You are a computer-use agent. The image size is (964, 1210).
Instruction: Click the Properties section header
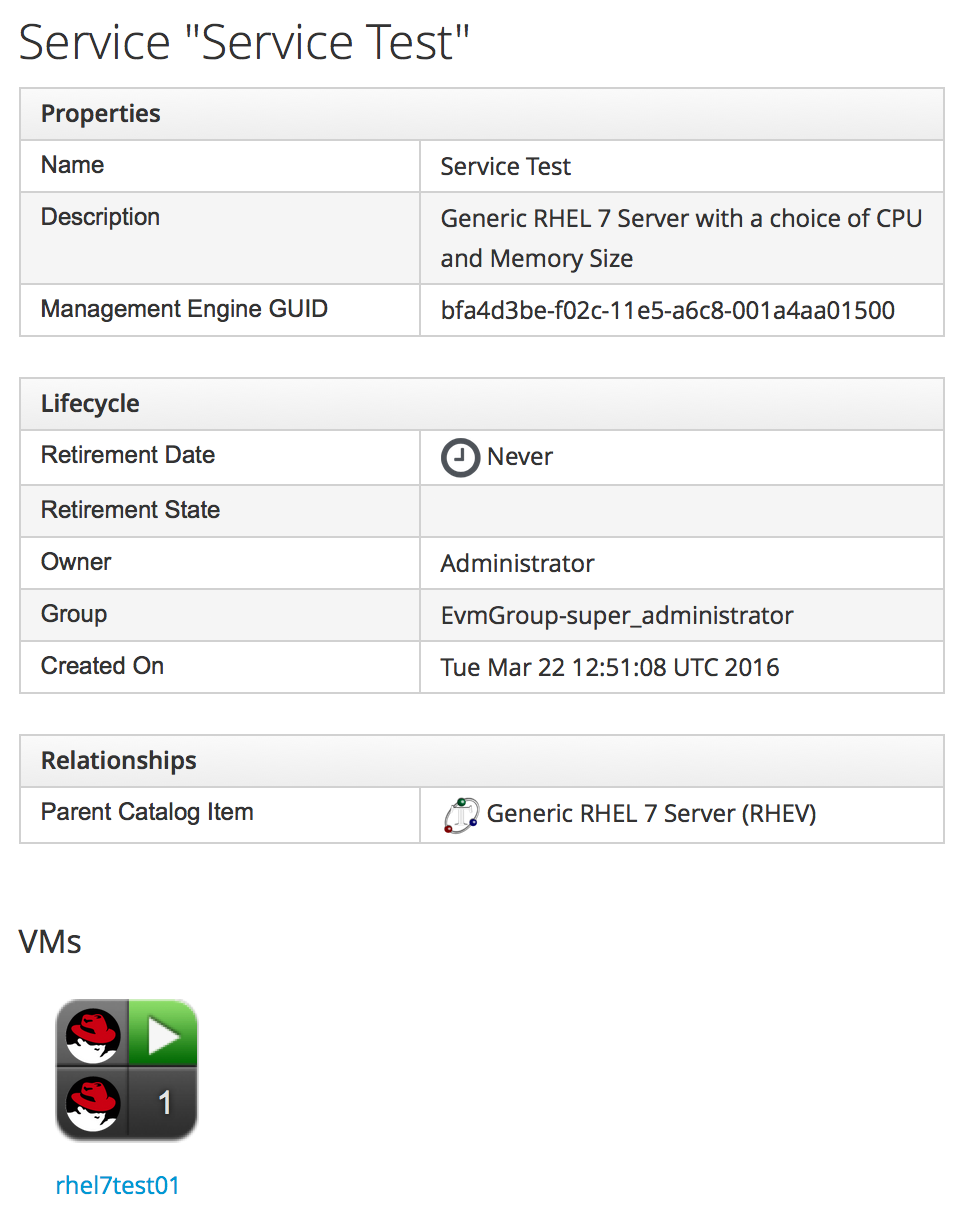point(100,114)
